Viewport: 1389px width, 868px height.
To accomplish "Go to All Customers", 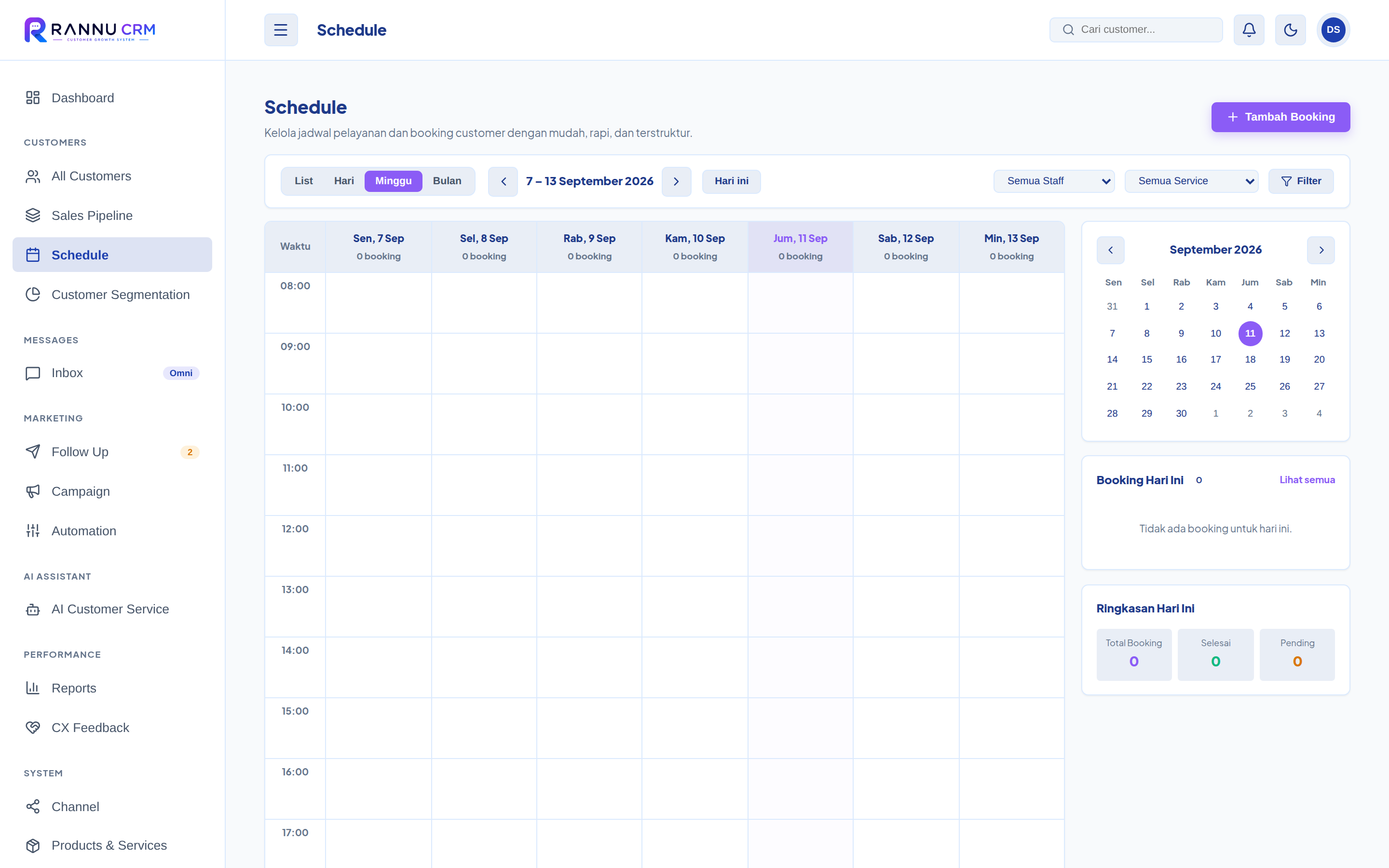I will pos(112,176).
